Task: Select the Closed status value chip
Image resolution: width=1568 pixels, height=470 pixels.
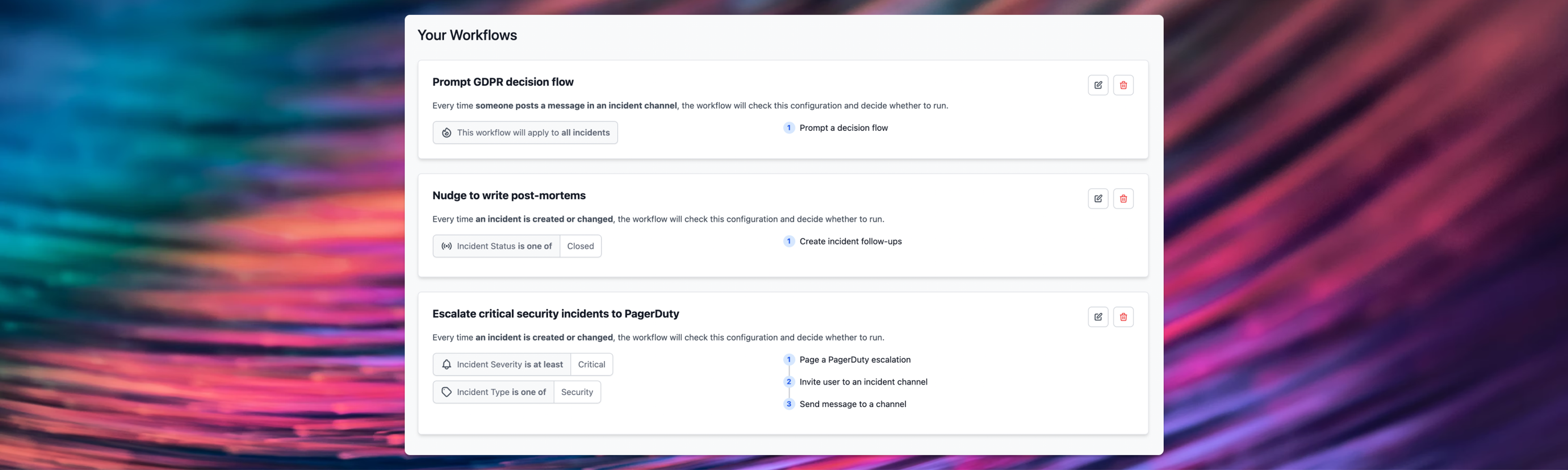Action: click(580, 246)
